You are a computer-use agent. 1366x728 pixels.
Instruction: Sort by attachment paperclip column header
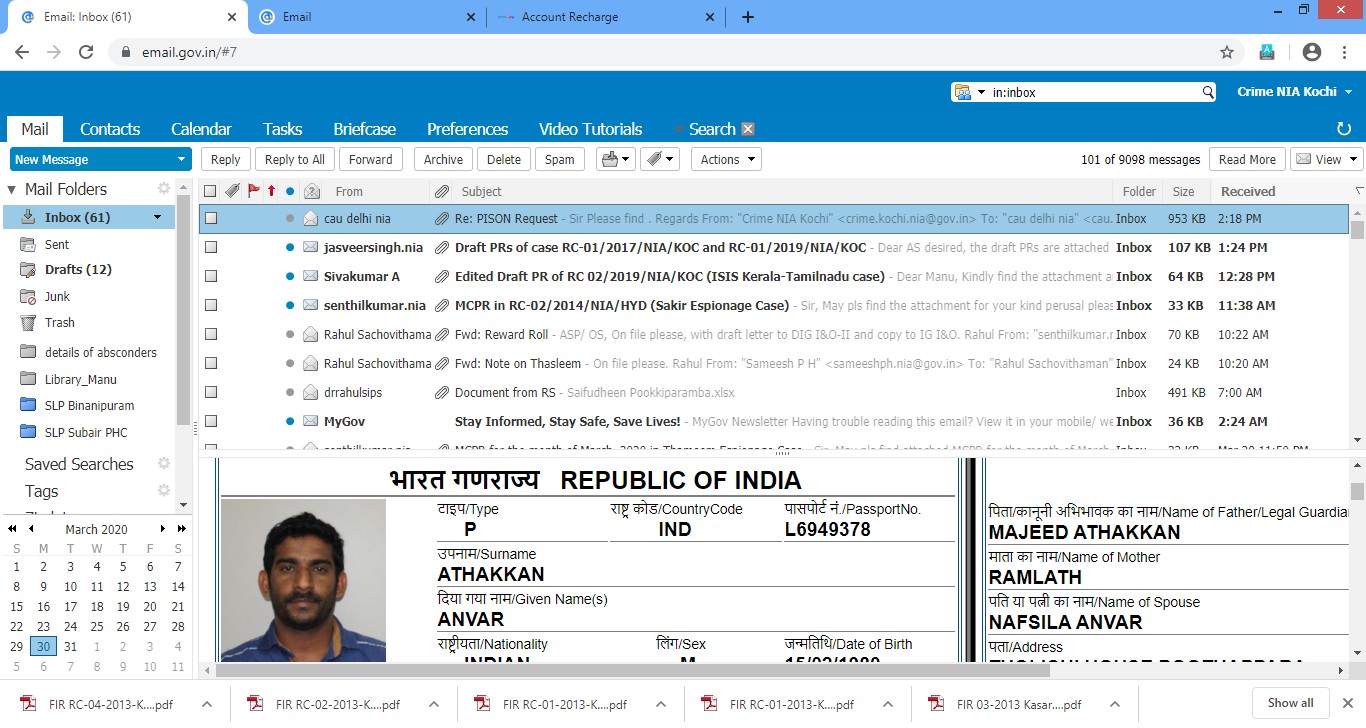coord(441,191)
